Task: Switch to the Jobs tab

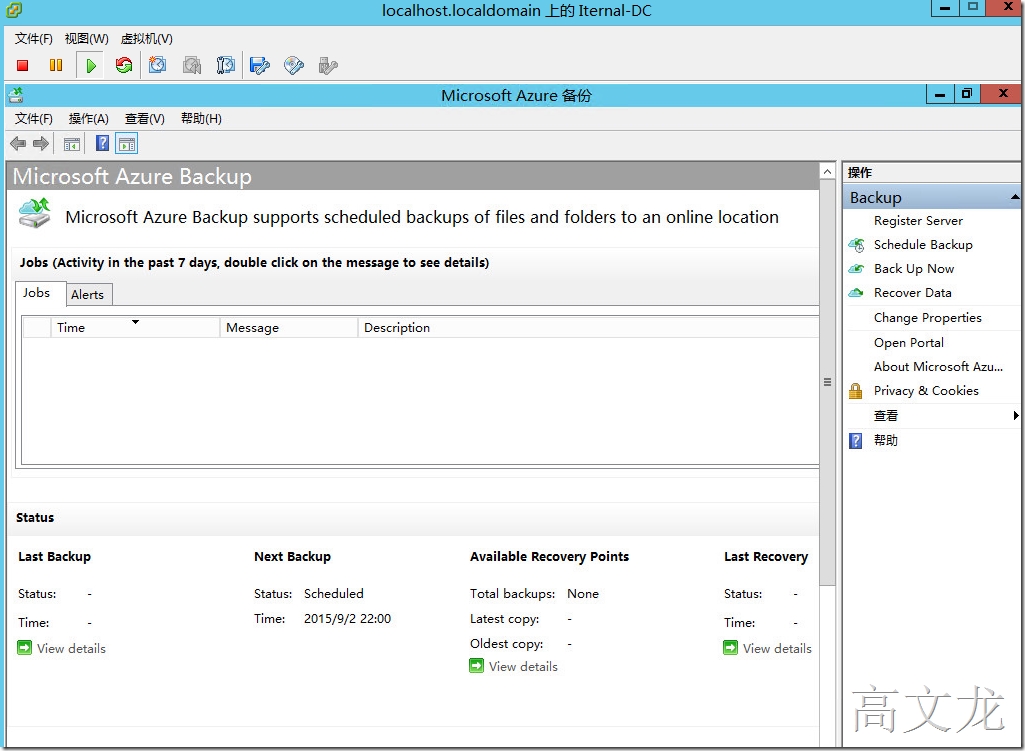Action: (39, 293)
